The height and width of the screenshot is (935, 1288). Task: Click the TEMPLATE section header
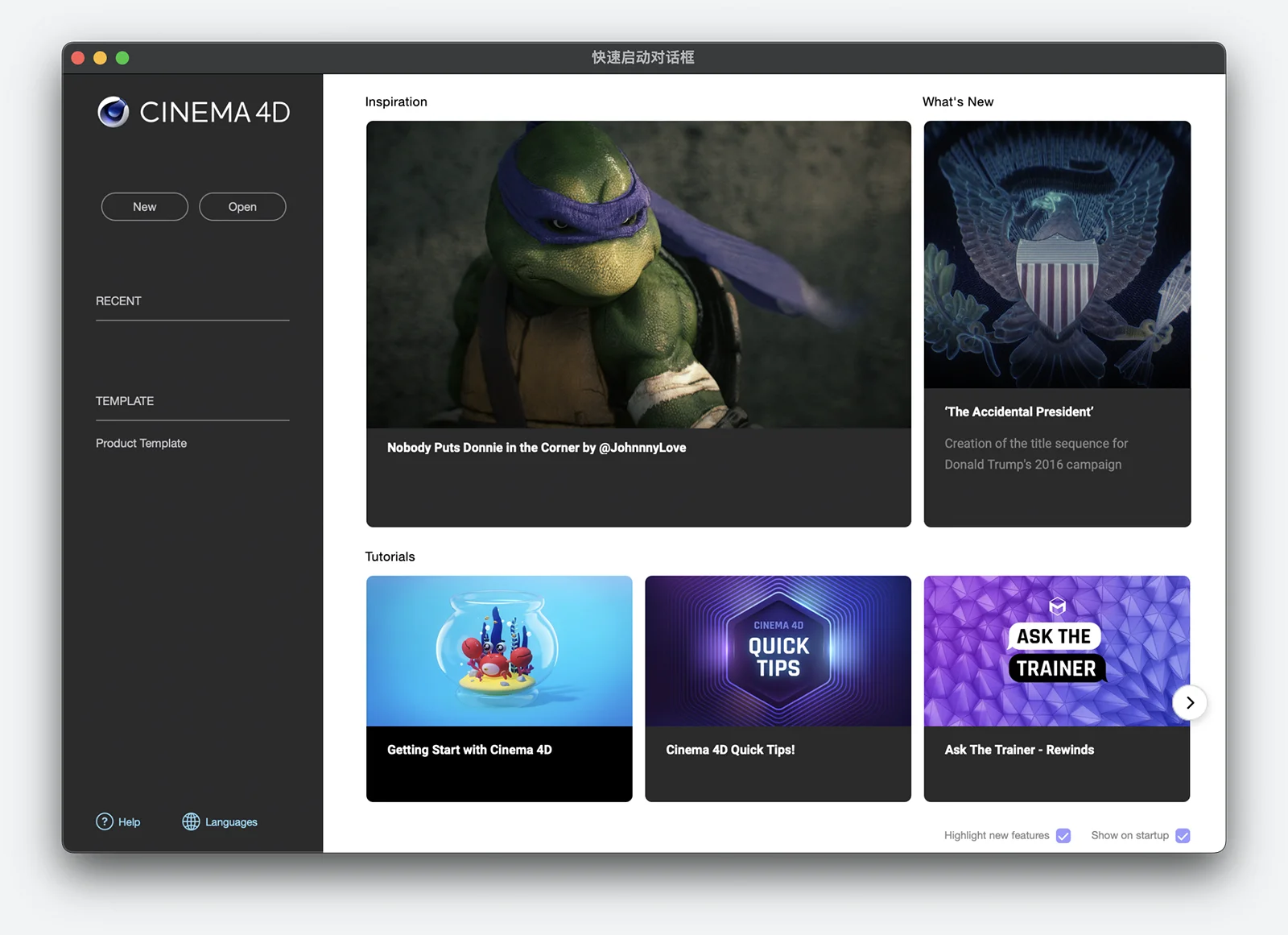click(x=125, y=401)
